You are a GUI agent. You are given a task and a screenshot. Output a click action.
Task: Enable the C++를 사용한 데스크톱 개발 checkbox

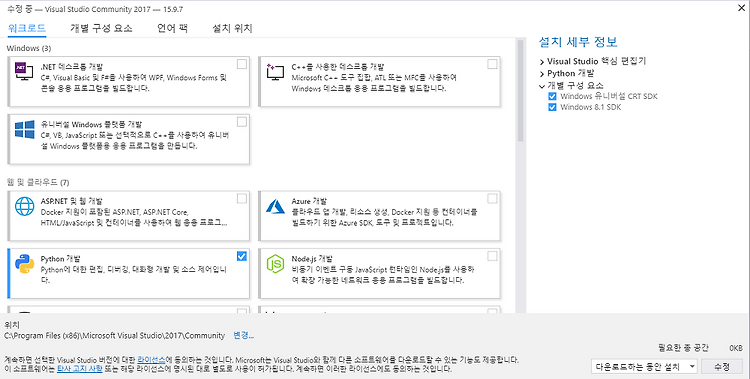tap(492, 64)
